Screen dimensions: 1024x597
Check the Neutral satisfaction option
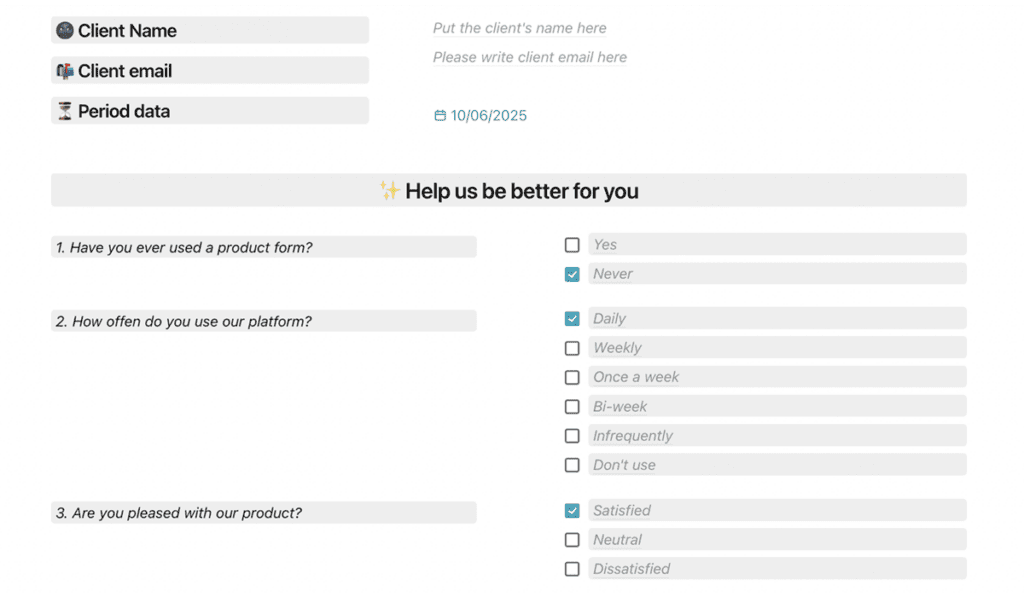point(572,539)
